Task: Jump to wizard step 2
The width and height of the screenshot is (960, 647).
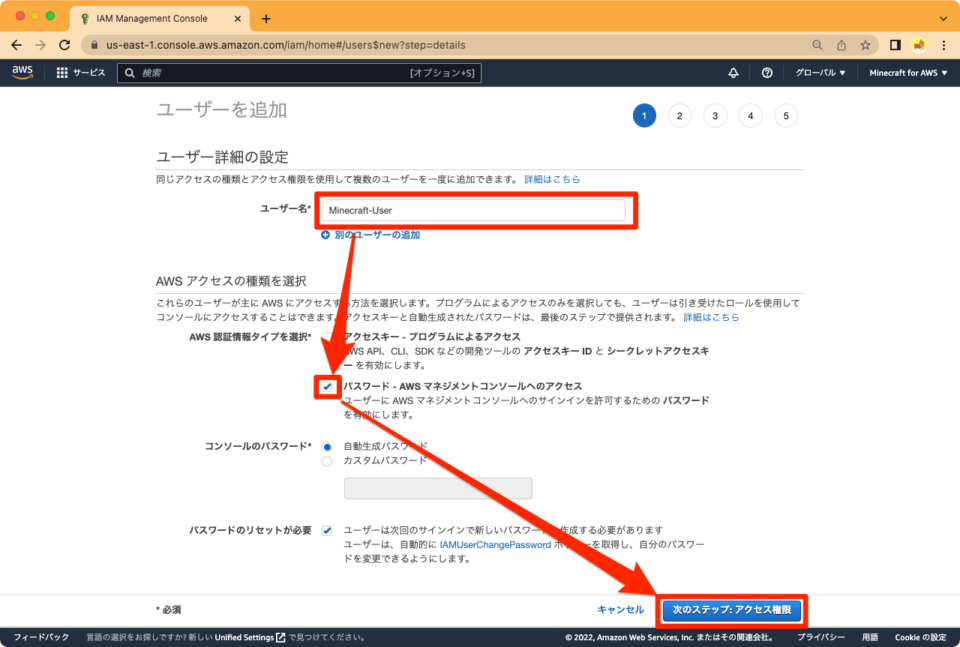Action: click(x=679, y=115)
